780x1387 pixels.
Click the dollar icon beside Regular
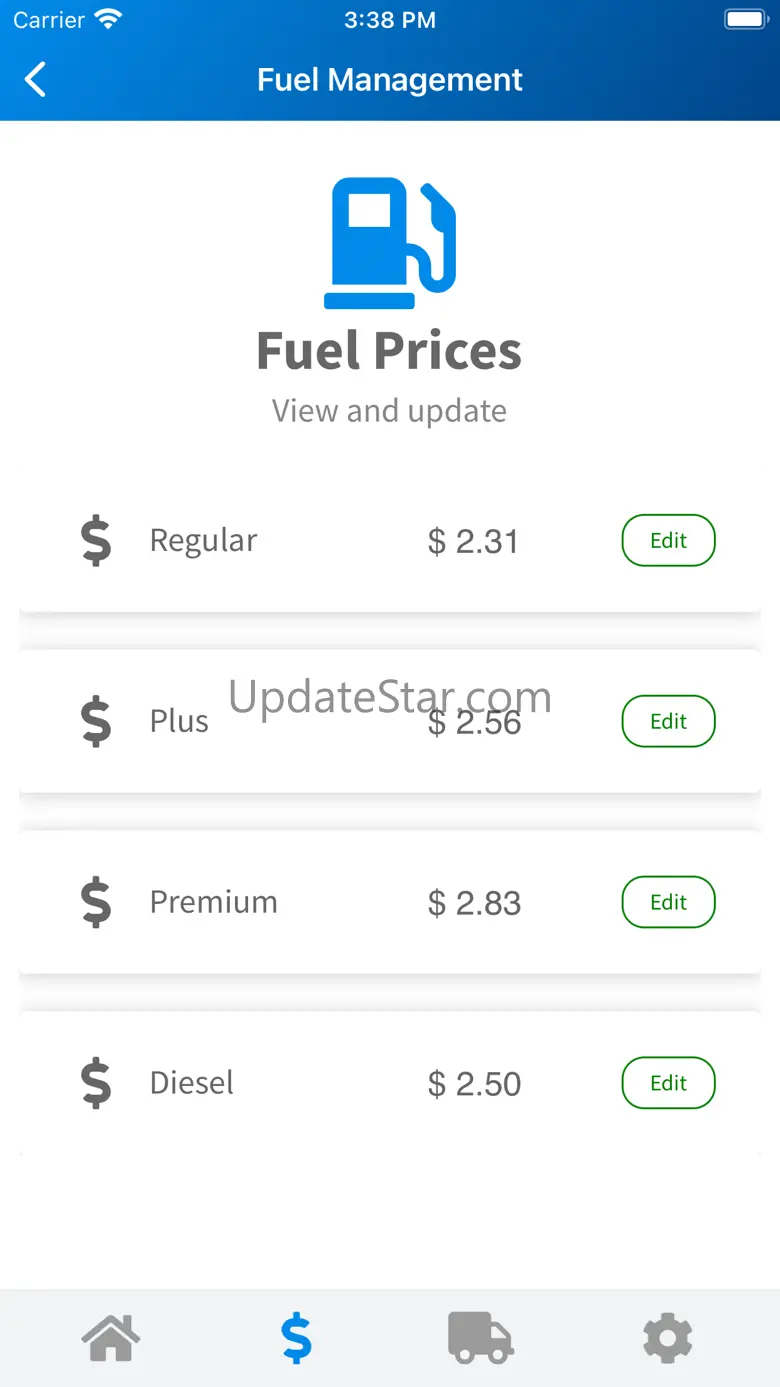[96, 541]
